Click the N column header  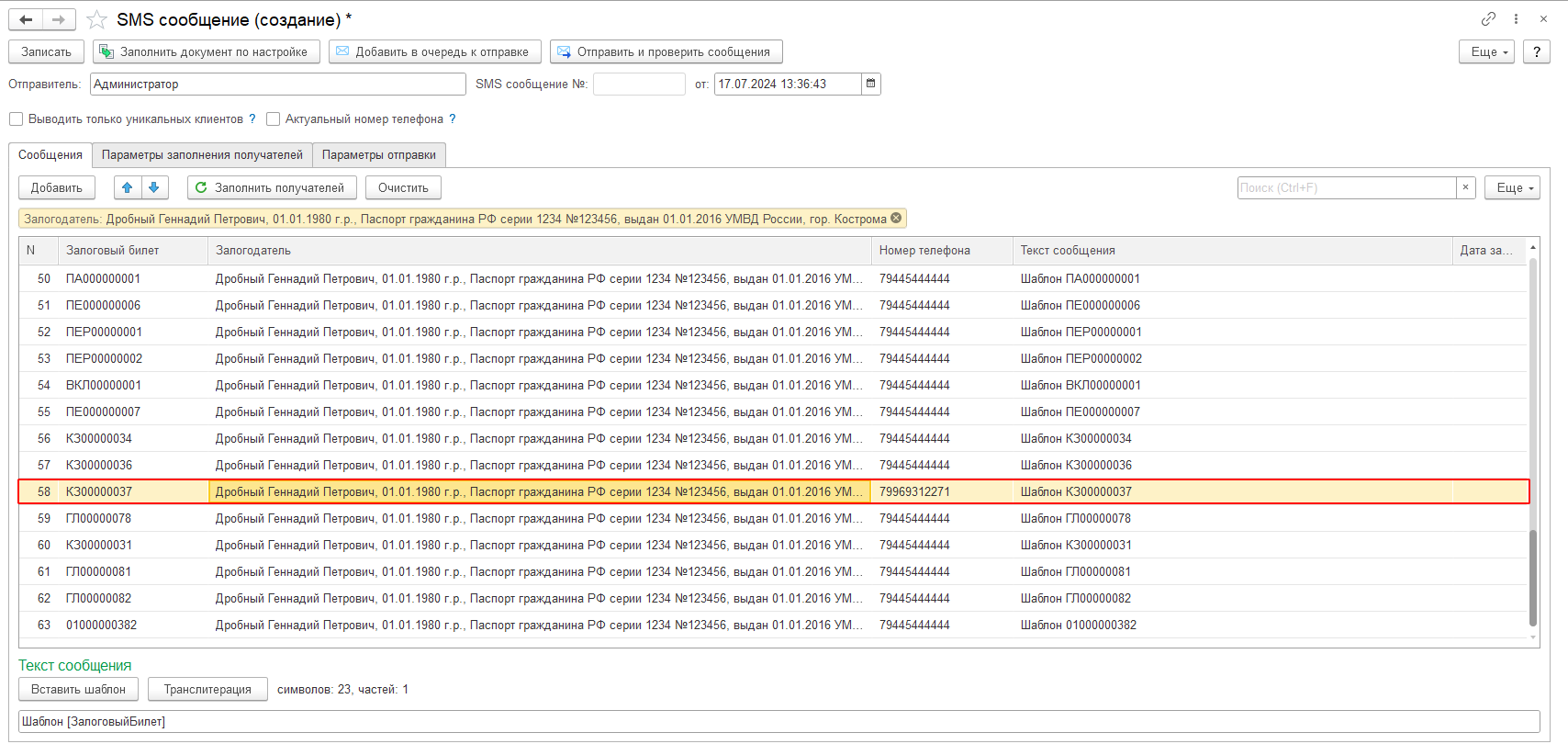point(39,250)
